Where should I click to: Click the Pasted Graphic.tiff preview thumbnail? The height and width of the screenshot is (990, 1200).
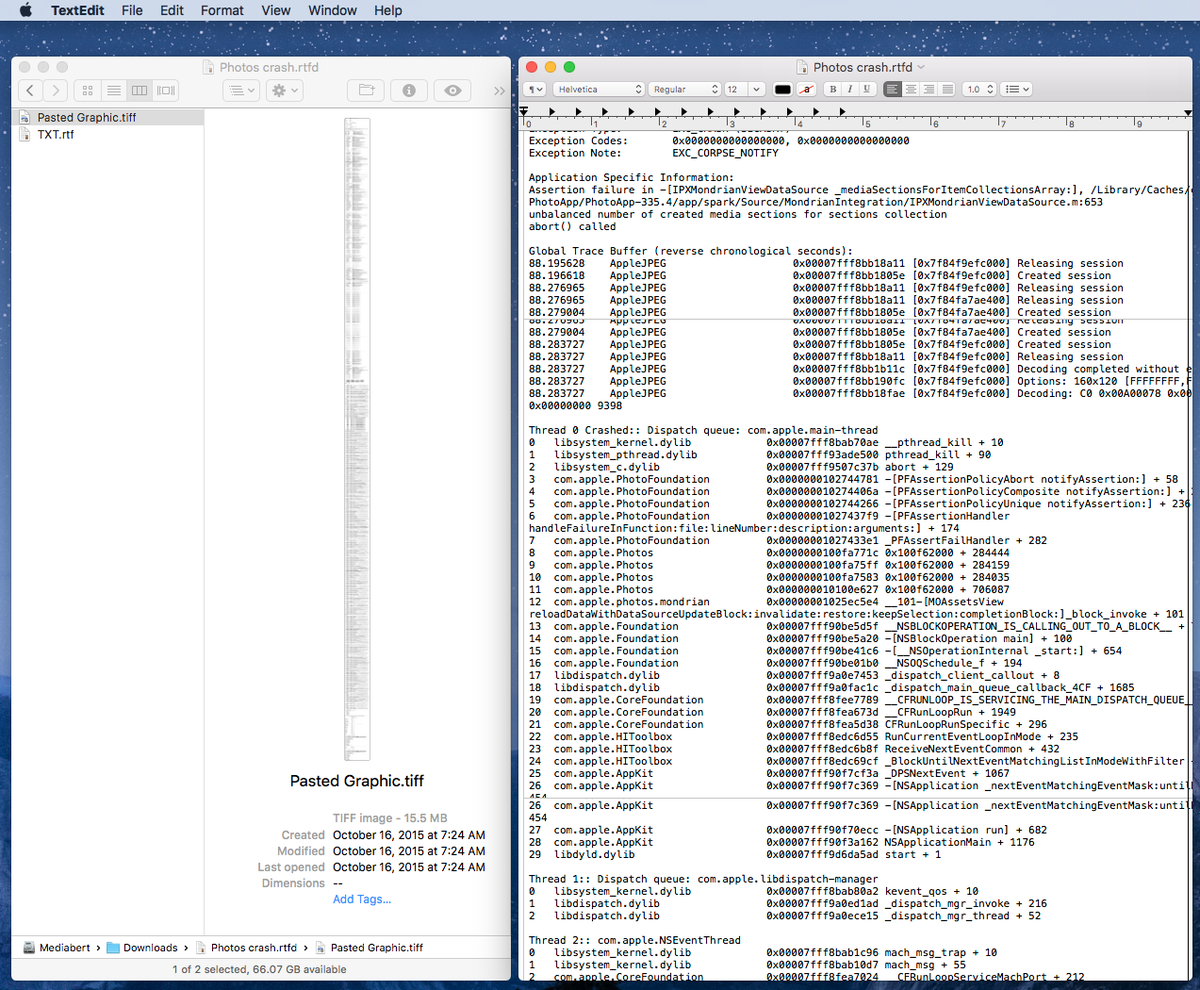point(357,439)
